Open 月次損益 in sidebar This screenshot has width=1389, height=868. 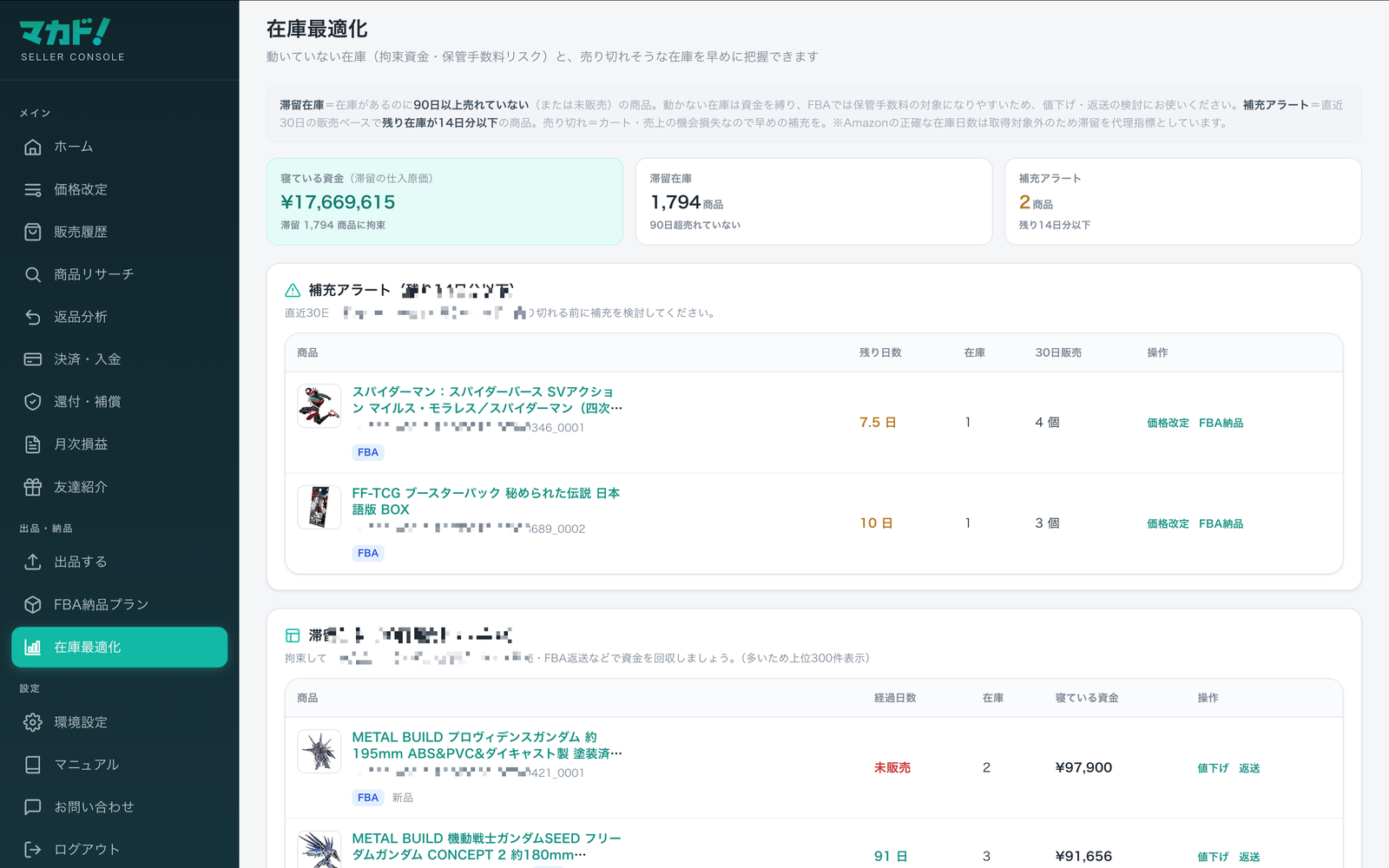tap(120, 444)
